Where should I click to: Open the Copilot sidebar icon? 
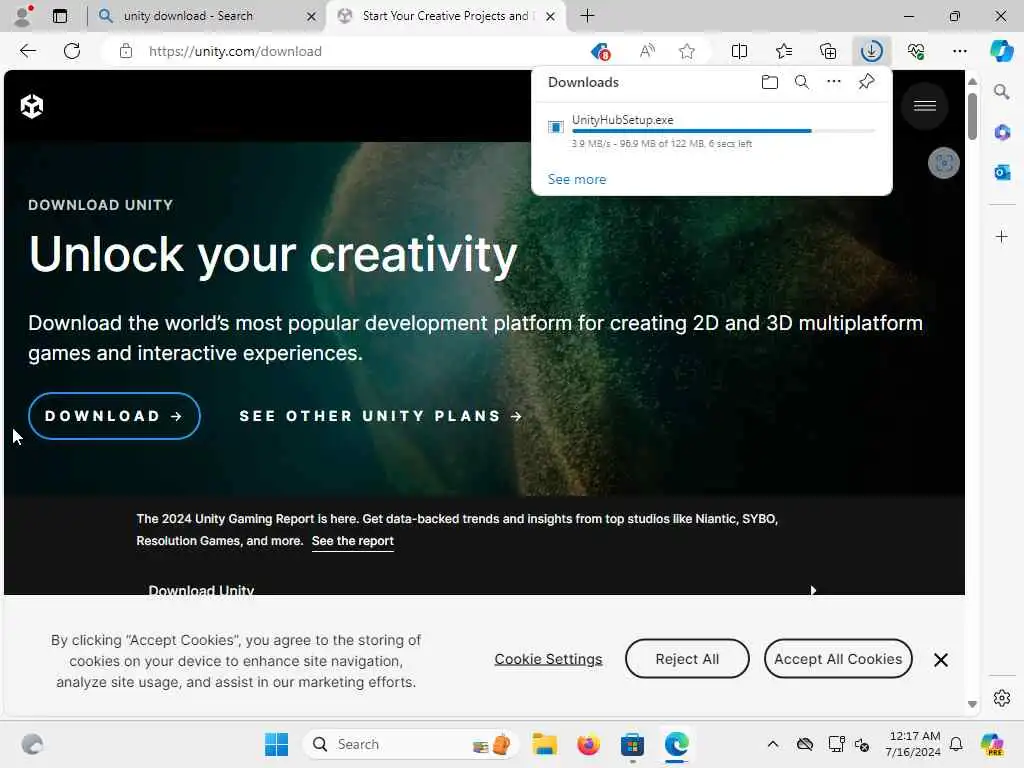[1001, 51]
